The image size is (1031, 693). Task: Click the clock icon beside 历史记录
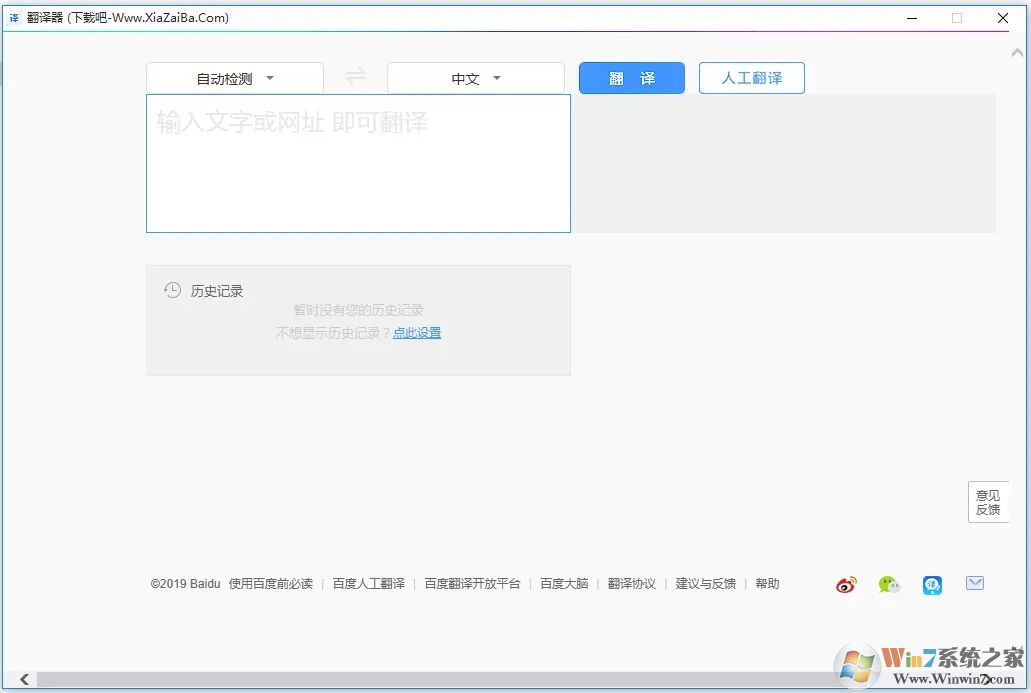pyautogui.click(x=171, y=289)
